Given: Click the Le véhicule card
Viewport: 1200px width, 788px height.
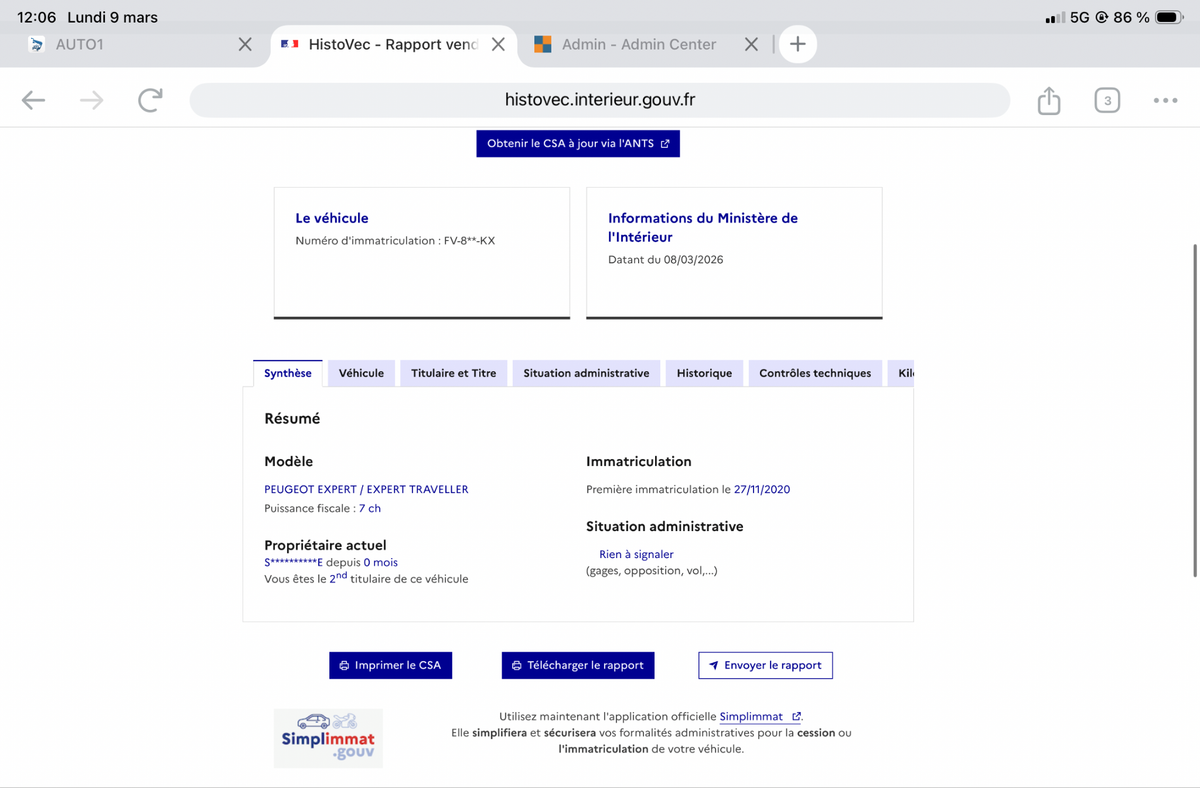Looking at the screenshot, I should [422, 253].
